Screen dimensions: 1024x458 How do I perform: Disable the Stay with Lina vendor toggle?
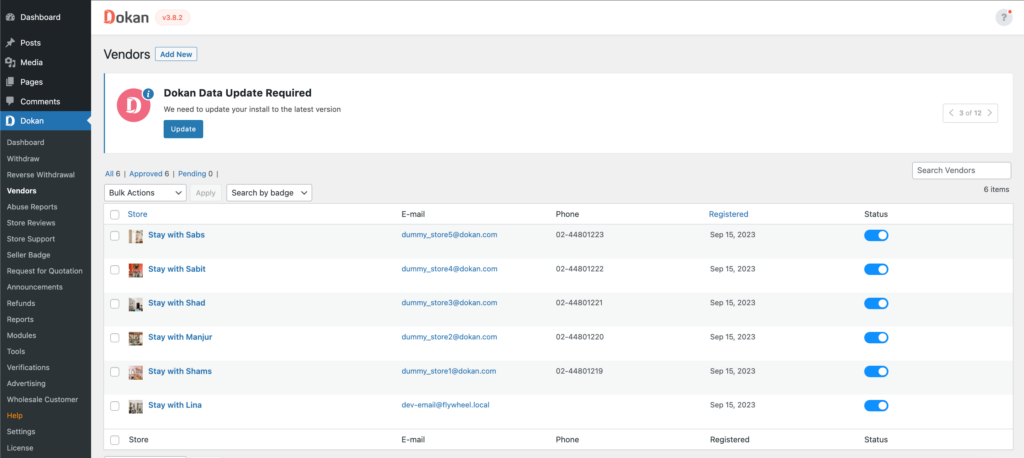click(x=876, y=406)
